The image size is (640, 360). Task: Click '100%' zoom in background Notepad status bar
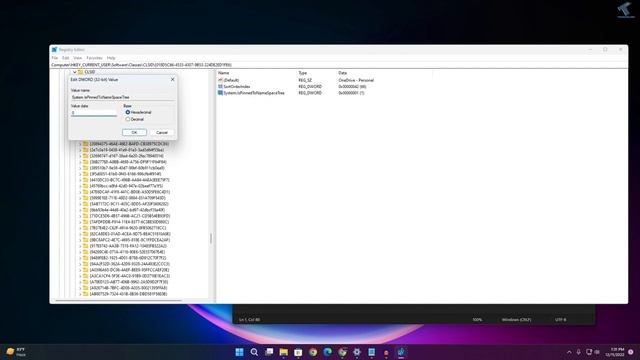point(477,320)
